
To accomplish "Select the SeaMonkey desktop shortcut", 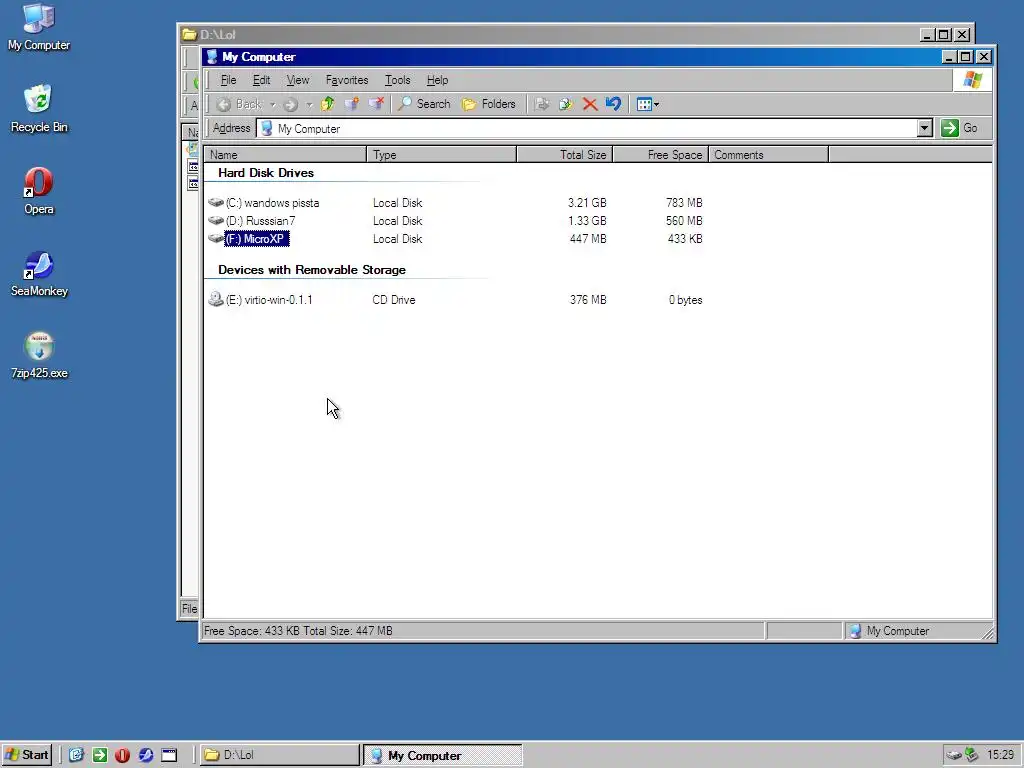I will (x=39, y=274).
